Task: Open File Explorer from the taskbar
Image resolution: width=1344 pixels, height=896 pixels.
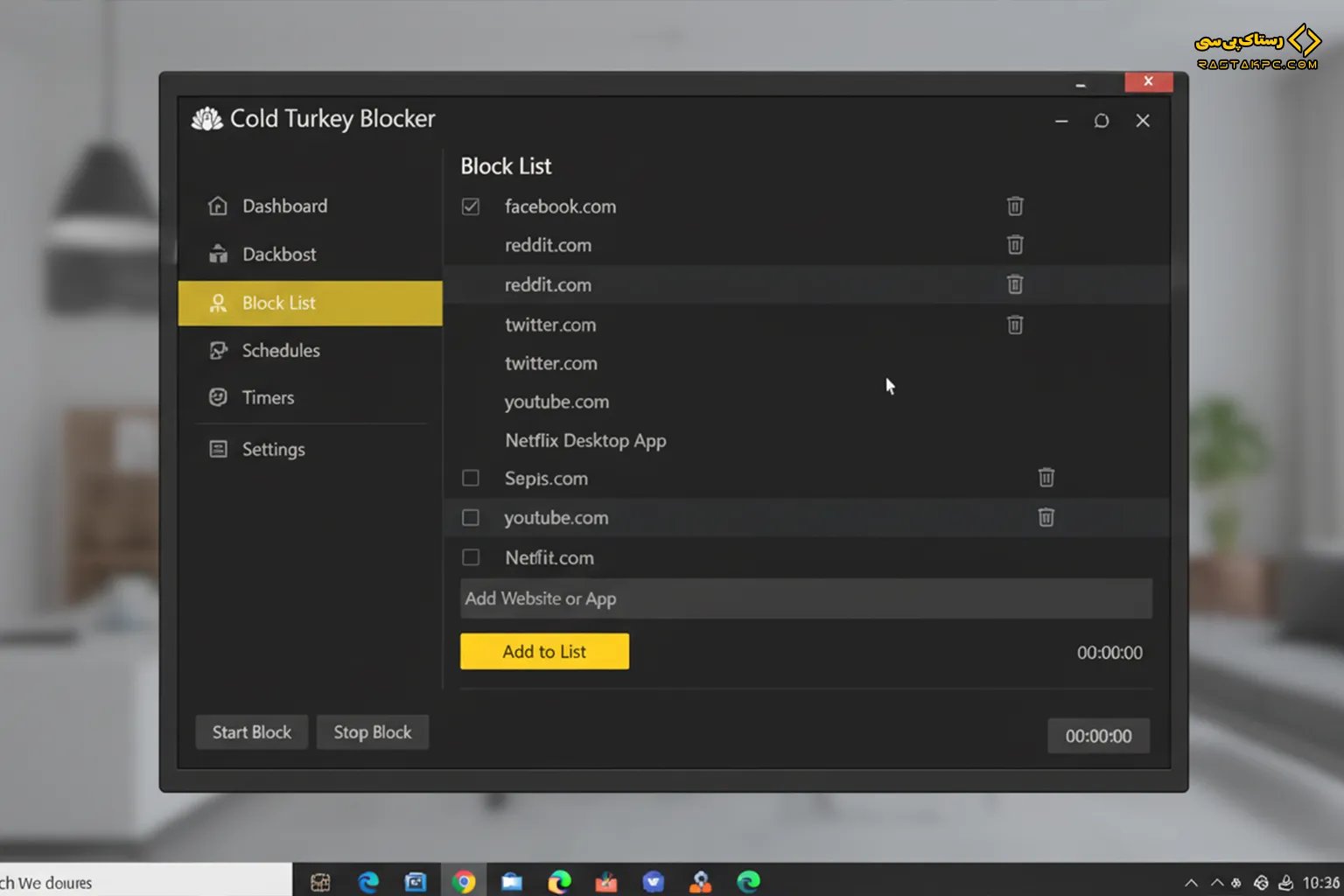Action: point(512,881)
